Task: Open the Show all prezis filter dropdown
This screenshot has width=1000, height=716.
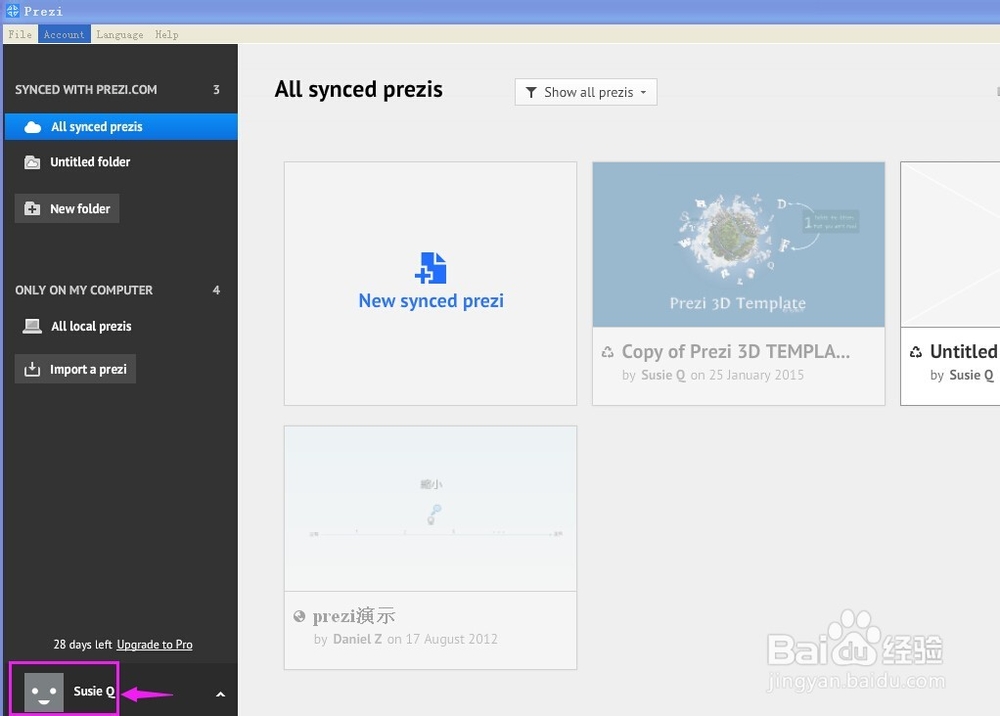Action: click(x=585, y=92)
